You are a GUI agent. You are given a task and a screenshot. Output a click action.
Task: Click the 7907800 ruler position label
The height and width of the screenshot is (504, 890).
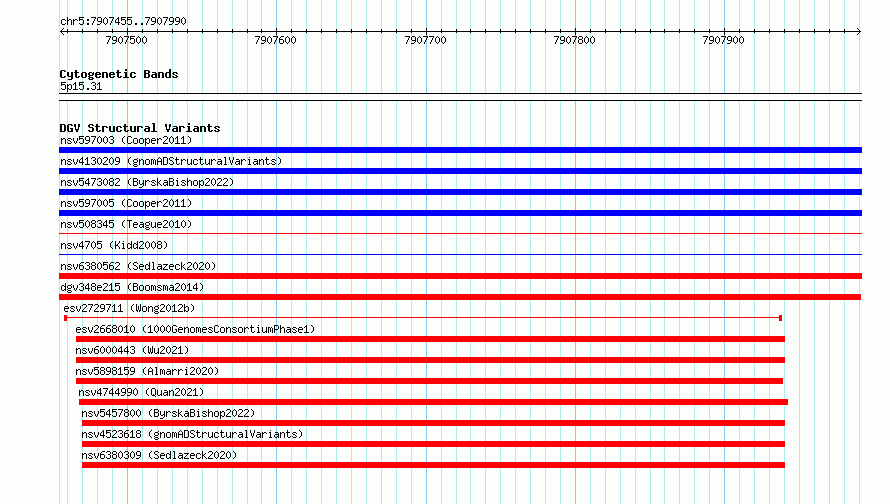pos(574,40)
